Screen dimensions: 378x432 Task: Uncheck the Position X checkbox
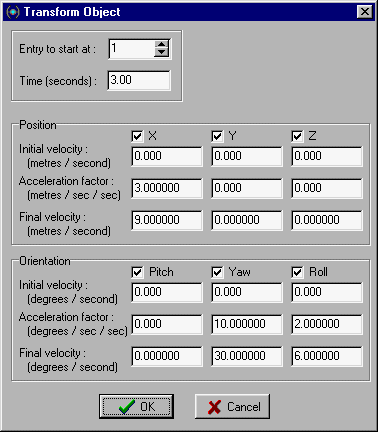[137, 136]
